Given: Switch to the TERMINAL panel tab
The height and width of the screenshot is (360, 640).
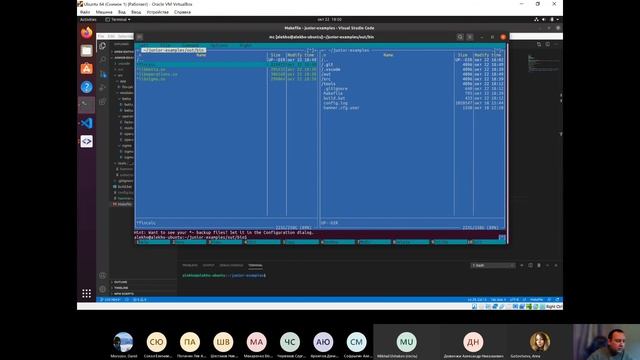Looking at the screenshot, I should [x=255, y=265].
